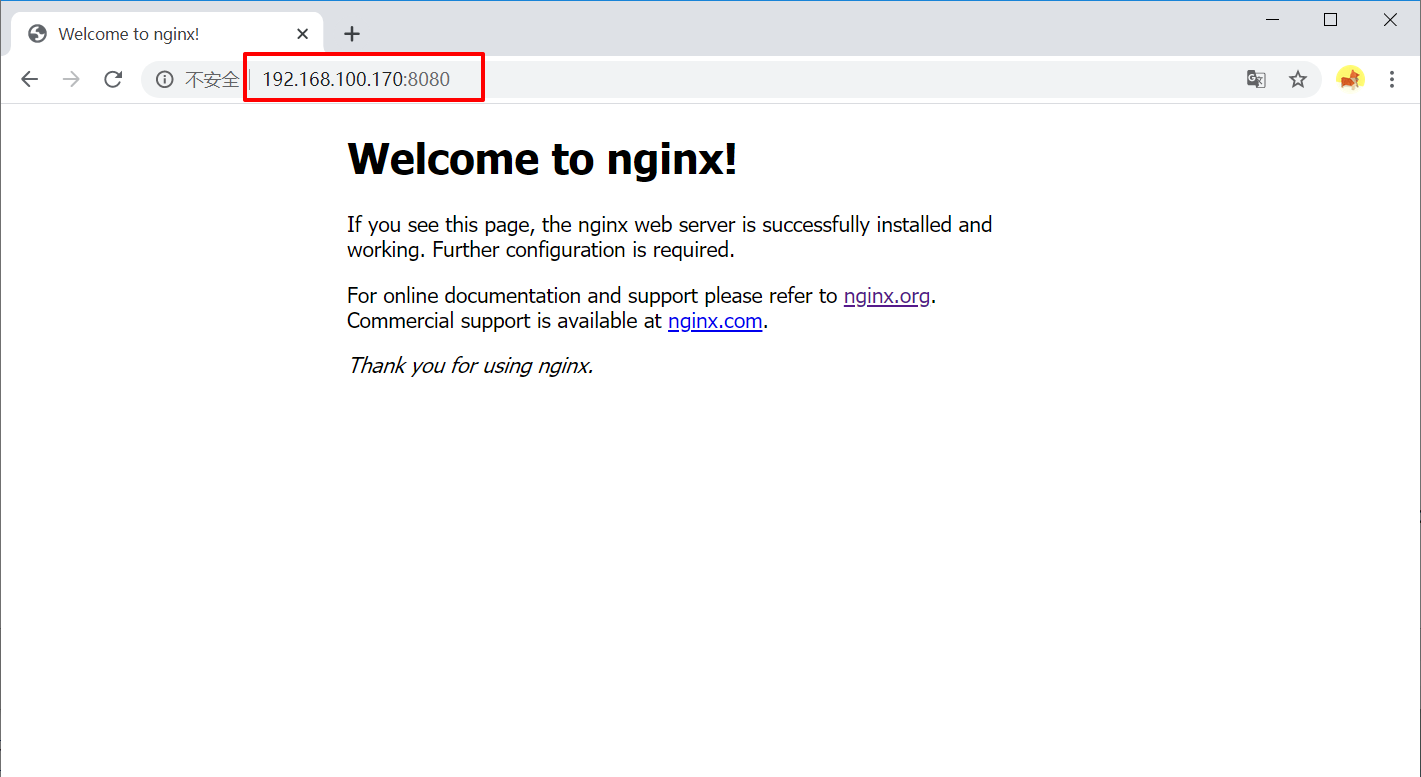Bookmark this page with the star icon
1421x777 pixels.
pos(1298,80)
